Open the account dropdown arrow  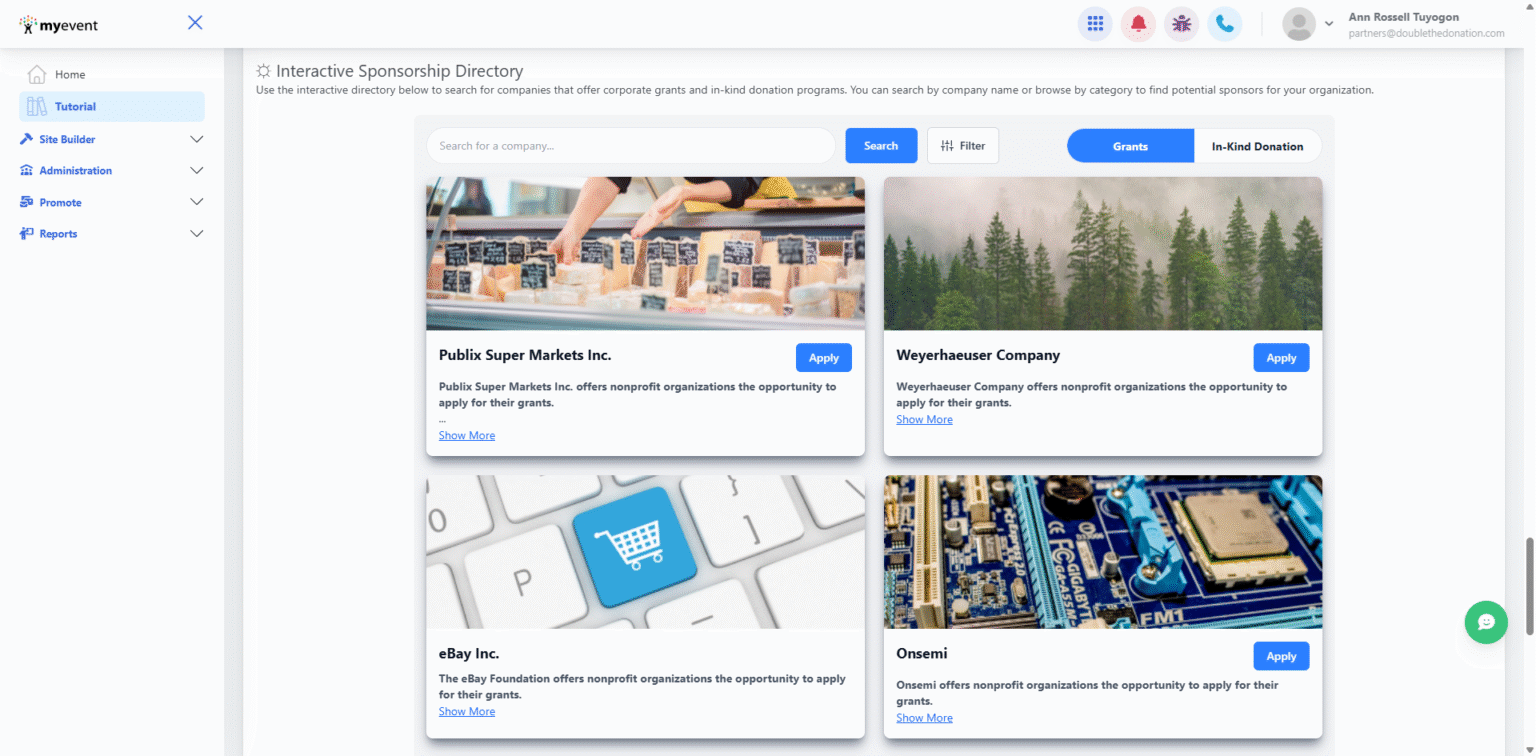coord(1330,23)
